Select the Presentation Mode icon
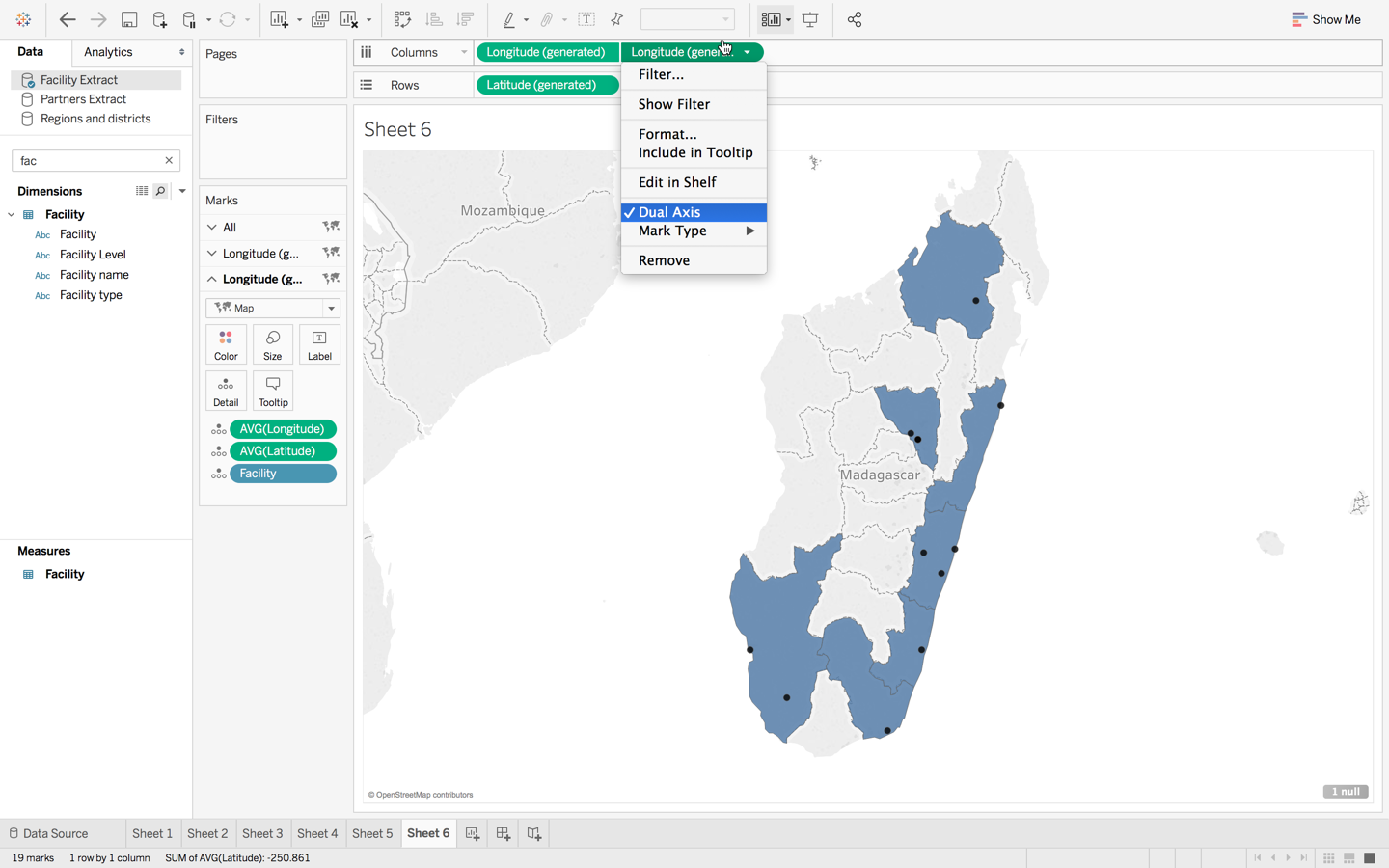 810,19
